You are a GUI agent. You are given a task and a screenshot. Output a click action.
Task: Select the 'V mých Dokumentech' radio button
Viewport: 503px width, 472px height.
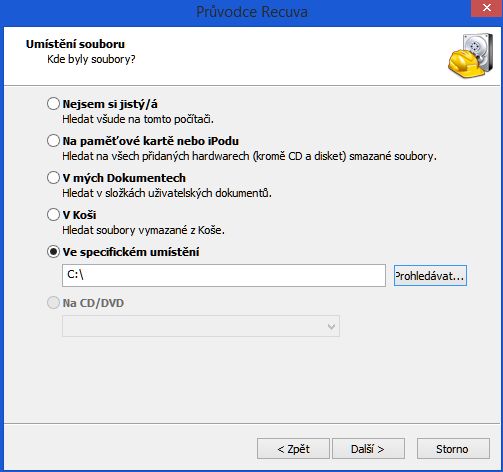pyautogui.click(x=53, y=178)
